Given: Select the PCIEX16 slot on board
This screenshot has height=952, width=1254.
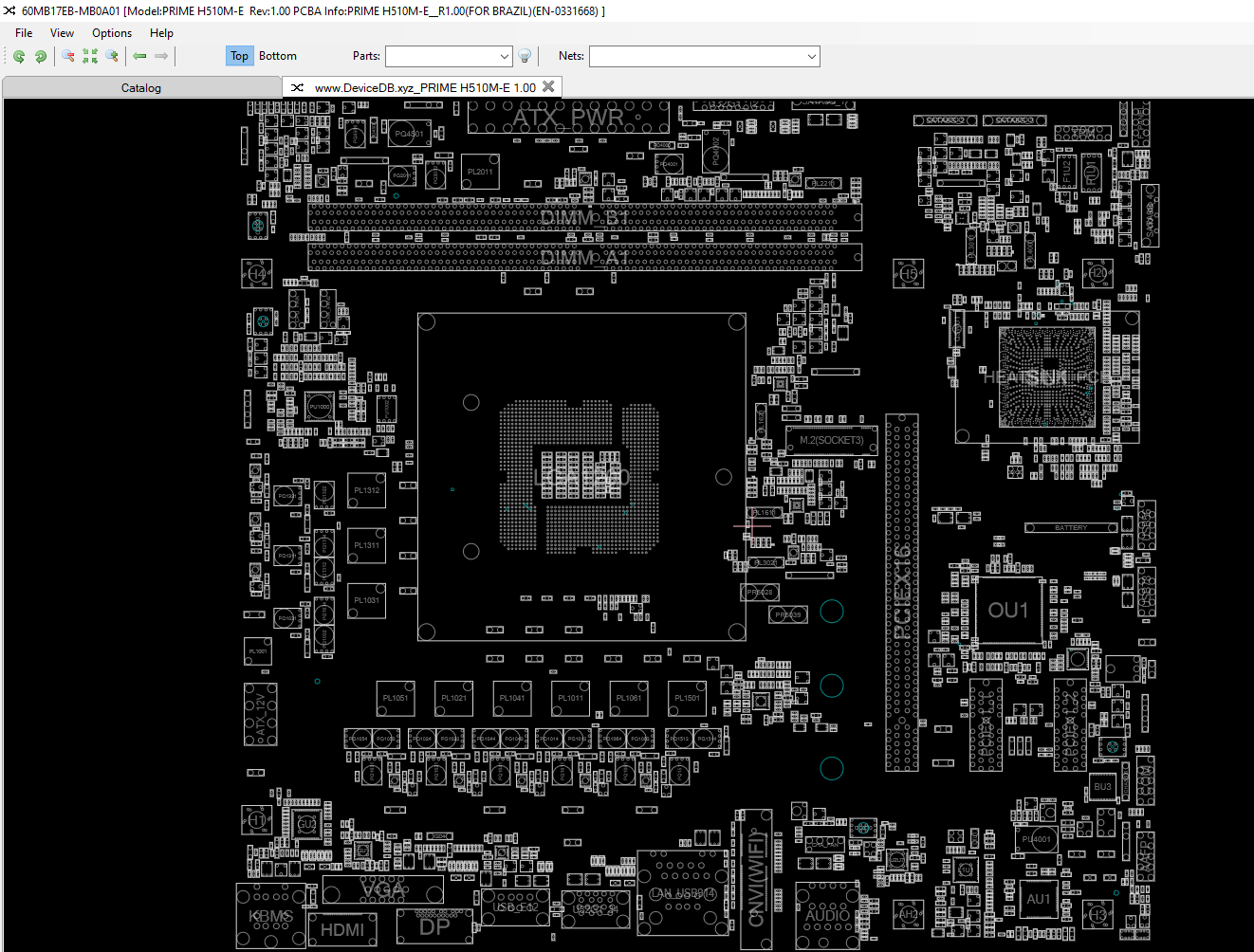Looking at the screenshot, I should point(902,592).
